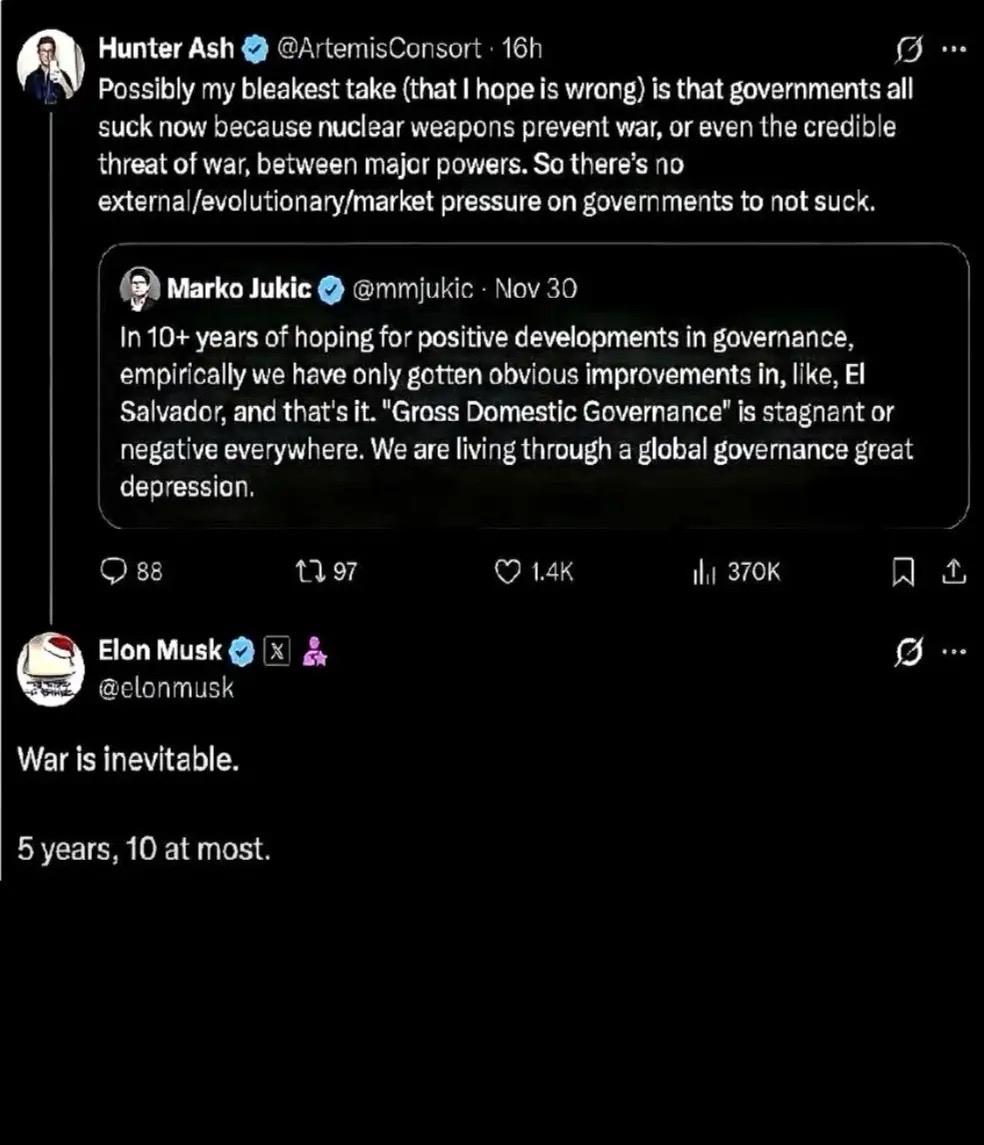Open the @elonmusk handle link
The width and height of the screenshot is (984, 1145).
[x=166, y=687]
